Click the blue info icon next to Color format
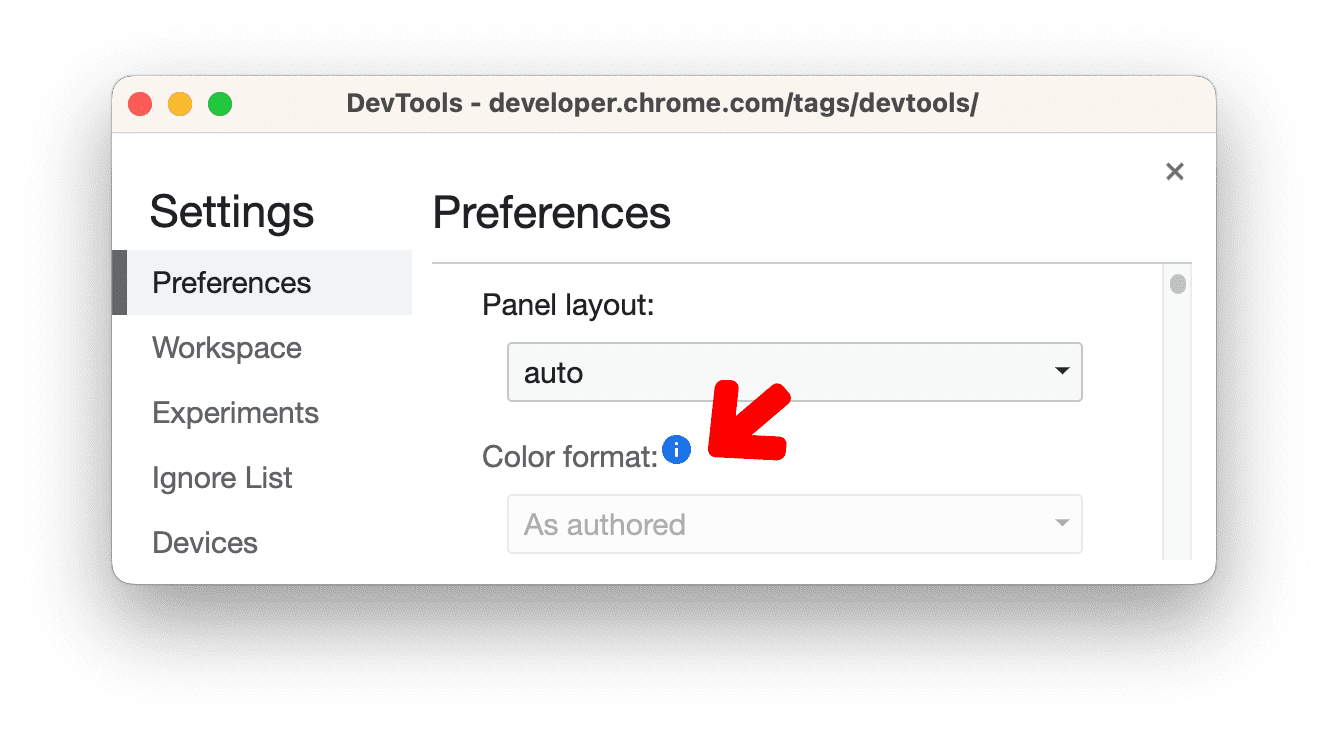1328x732 pixels. click(x=677, y=450)
